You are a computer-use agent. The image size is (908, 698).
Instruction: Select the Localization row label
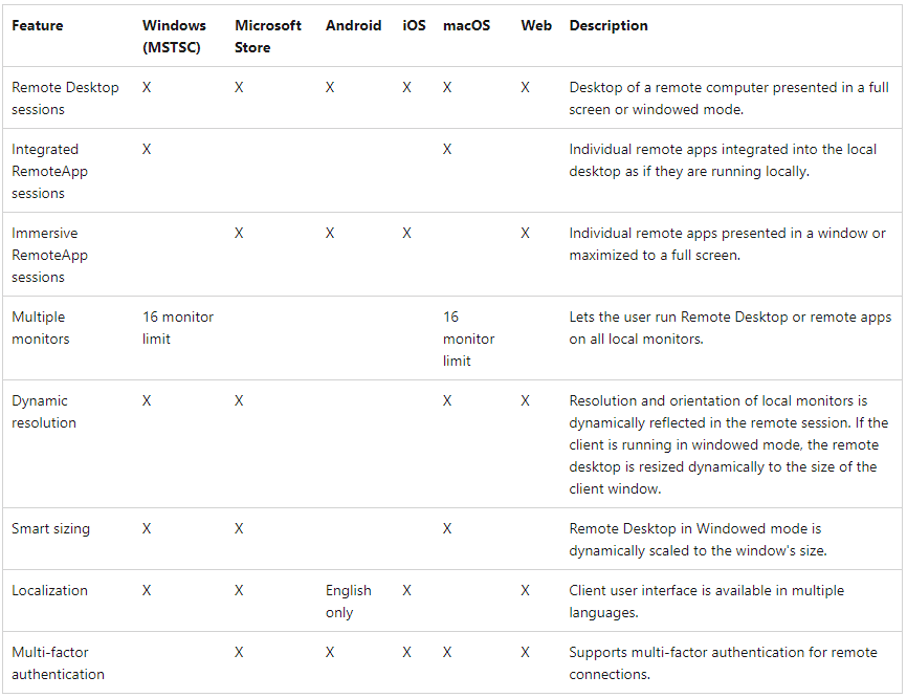[49, 591]
